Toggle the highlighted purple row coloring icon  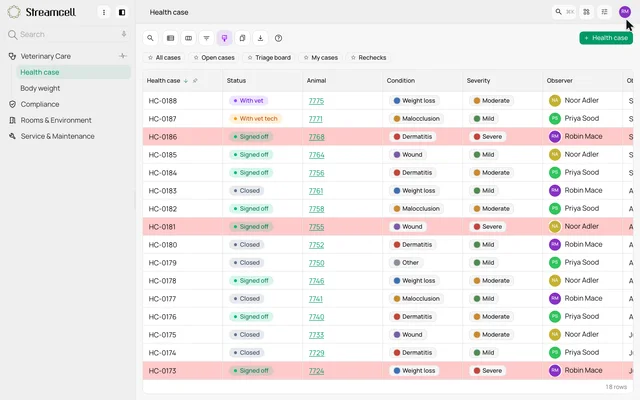click(x=224, y=38)
